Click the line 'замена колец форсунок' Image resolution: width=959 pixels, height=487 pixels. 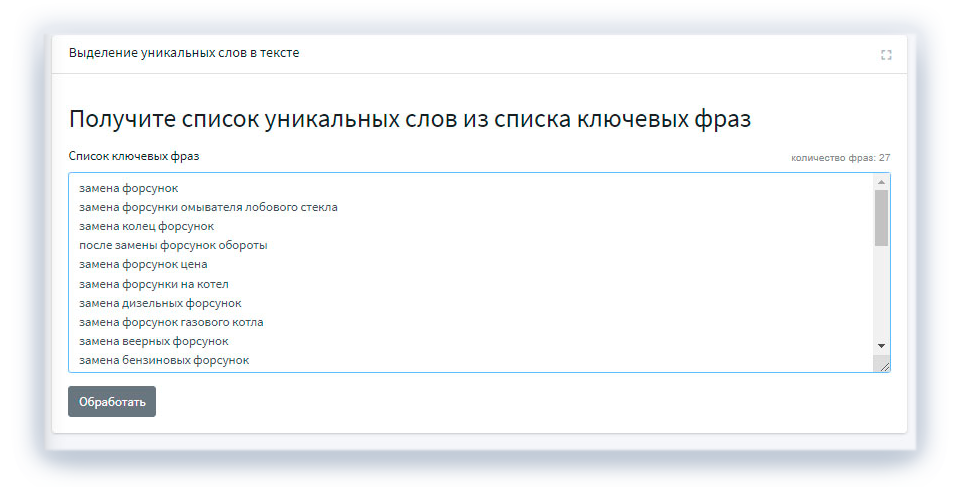click(x=146, y=226)
